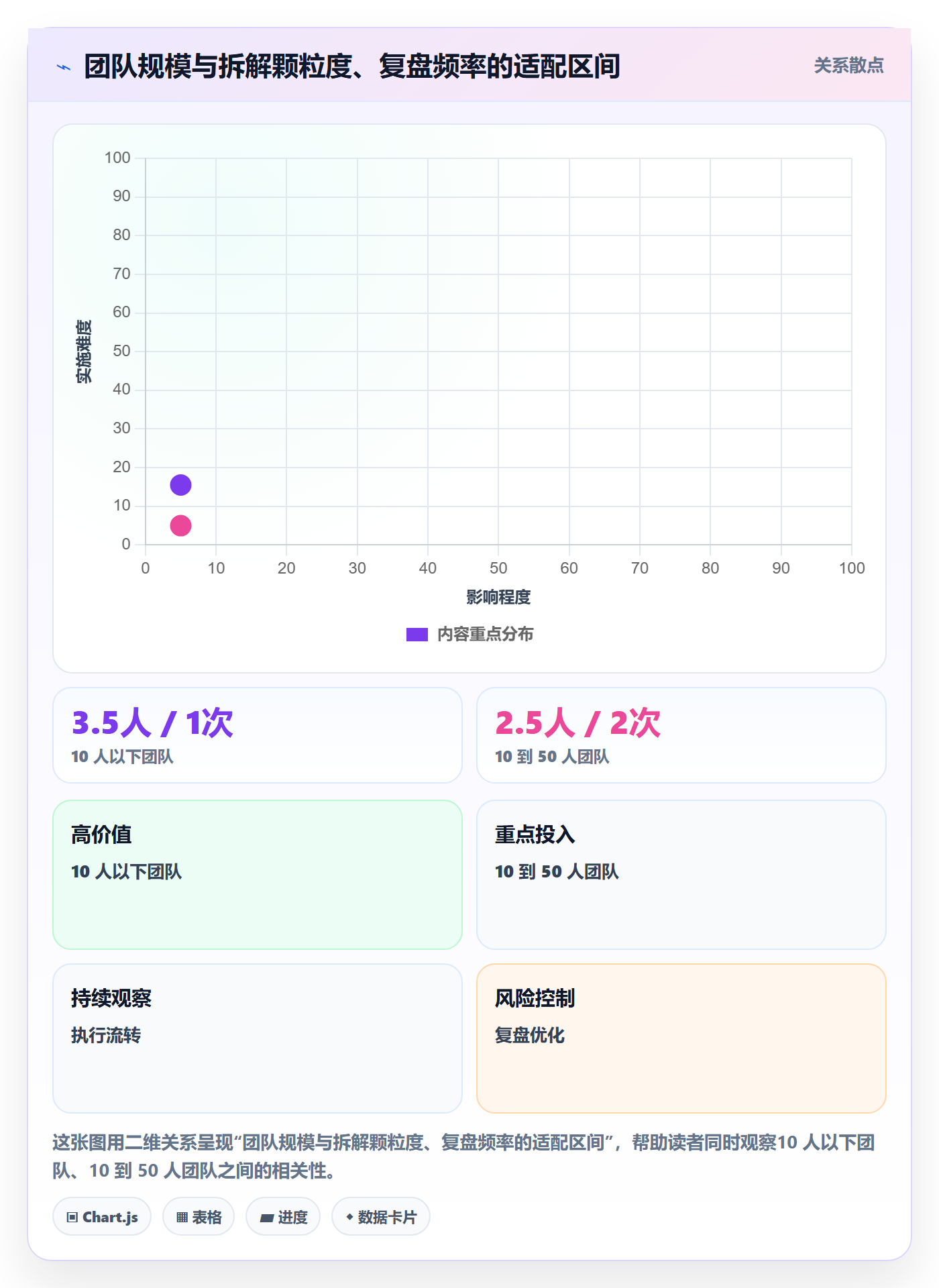Select the 2.5人 / 2次 stat card

coord(681,735)
